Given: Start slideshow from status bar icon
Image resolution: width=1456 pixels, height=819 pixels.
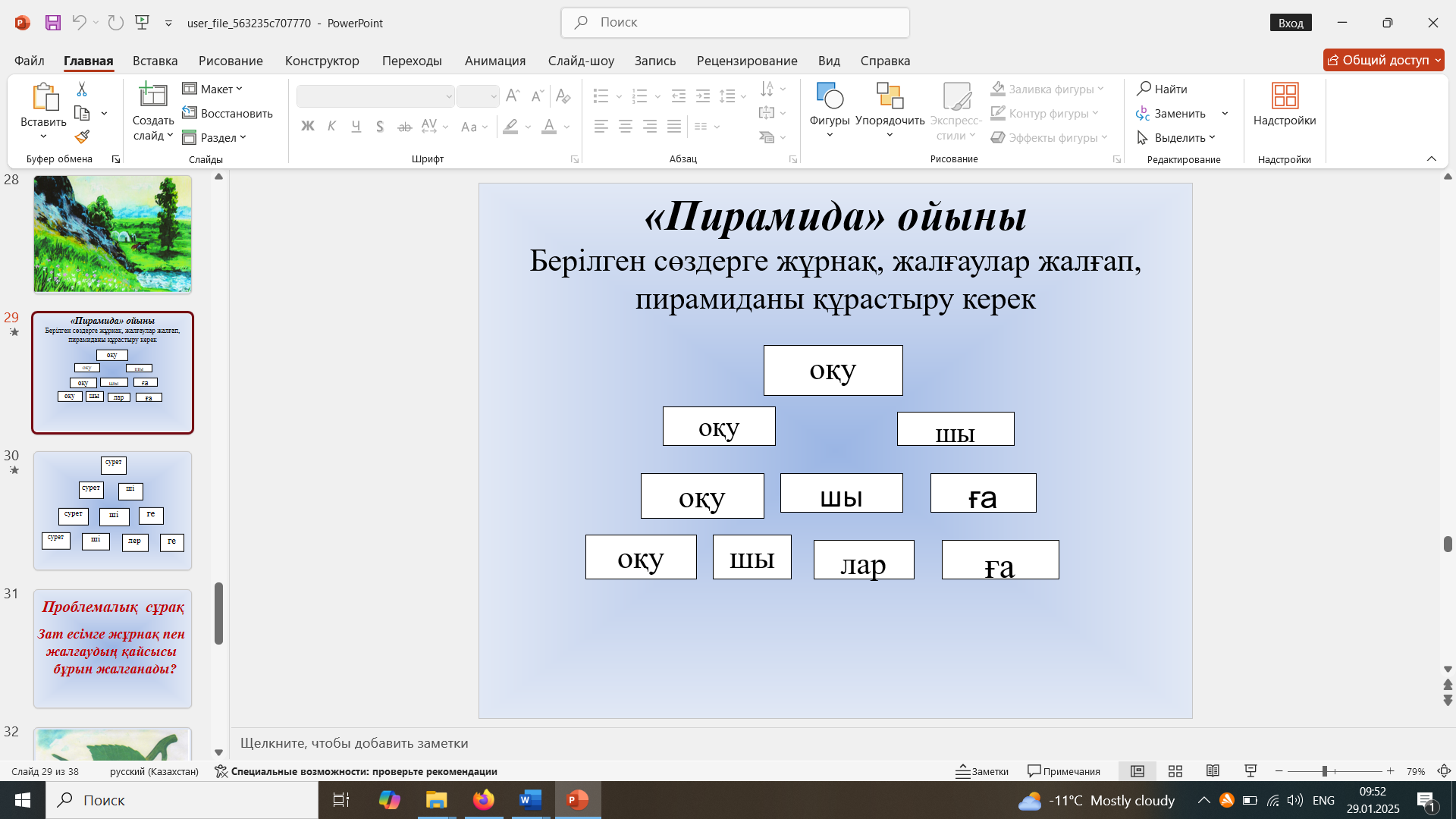Looking at the screenshot, I should pyautogui.click(x=1250, y=771).
